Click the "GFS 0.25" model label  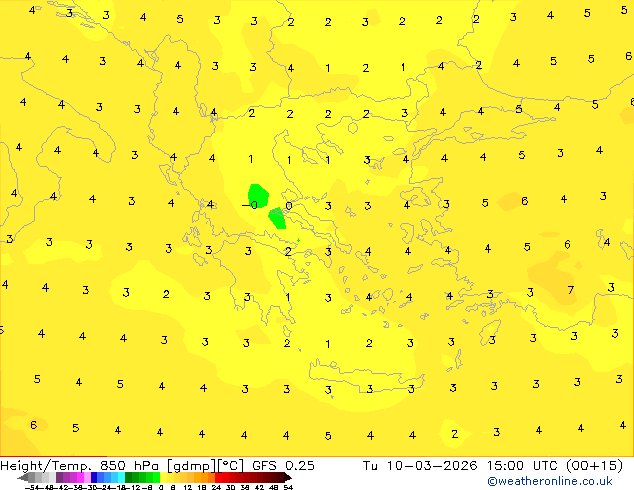click(x=283, y=466)
